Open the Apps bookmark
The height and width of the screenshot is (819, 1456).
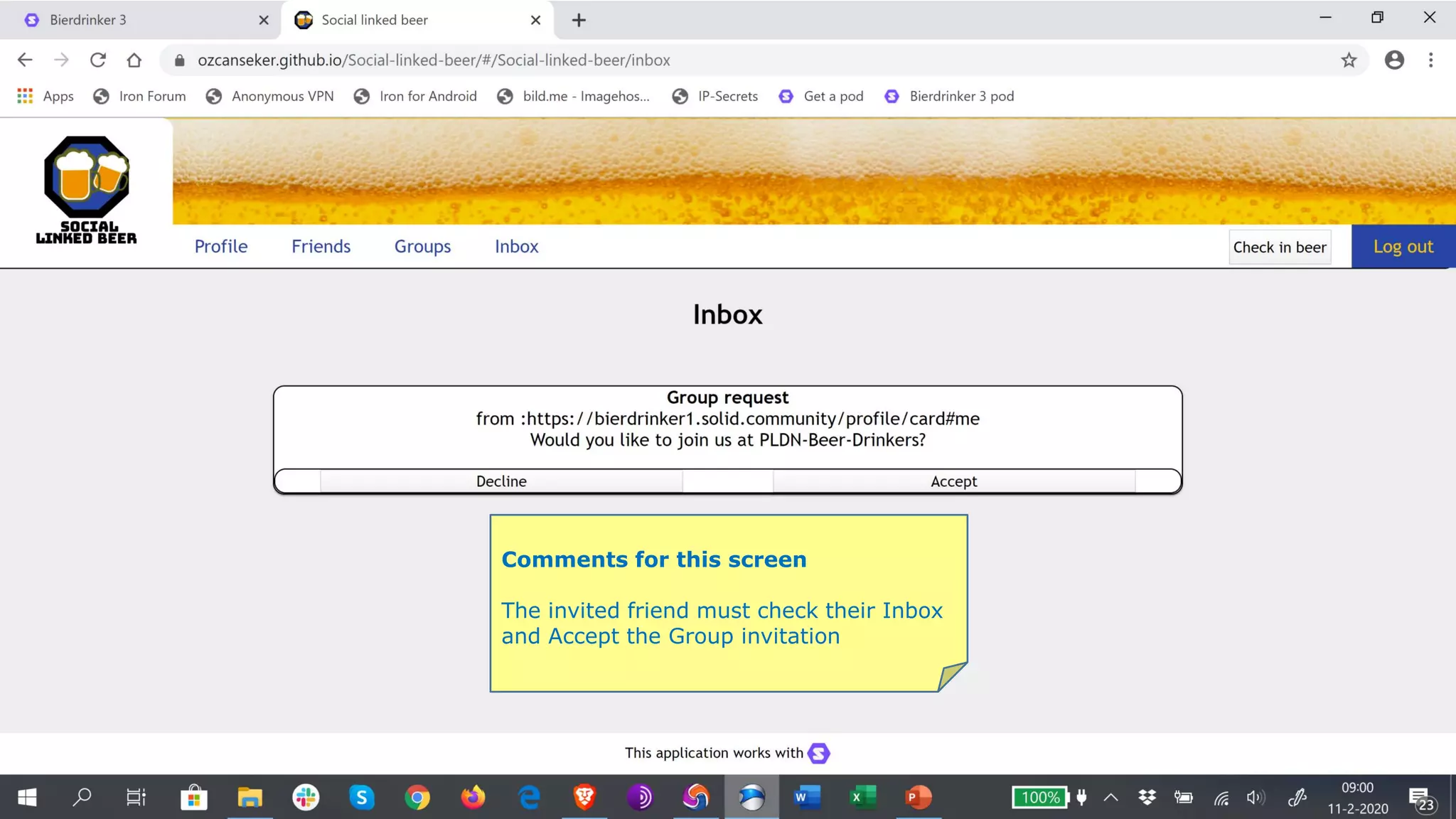[45, 96]
